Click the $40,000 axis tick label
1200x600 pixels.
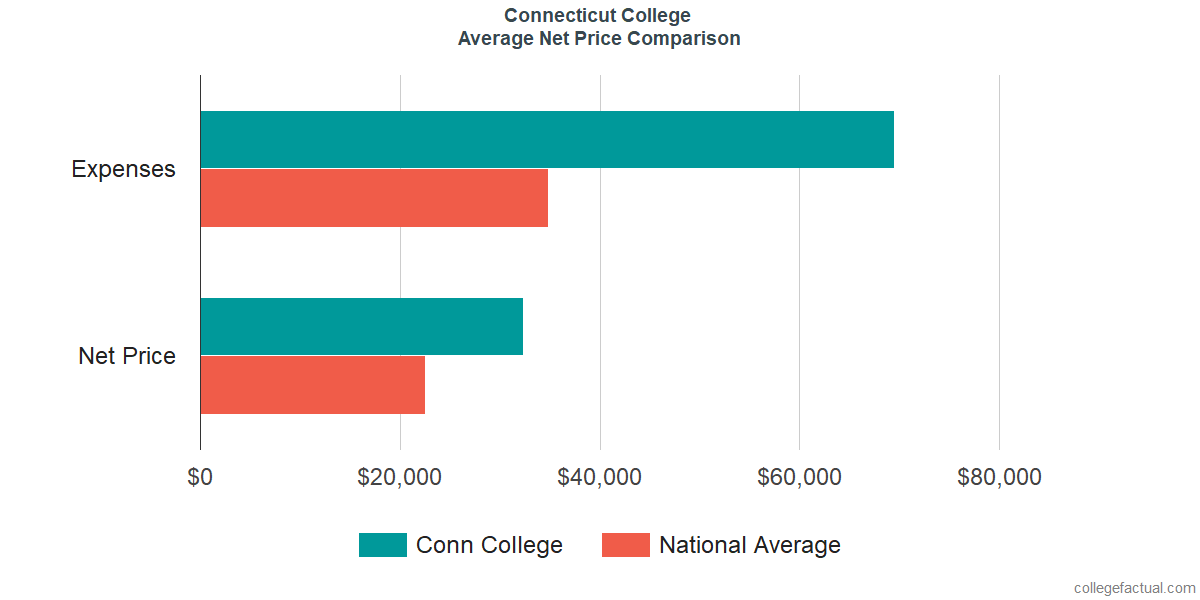pos(600,478)
